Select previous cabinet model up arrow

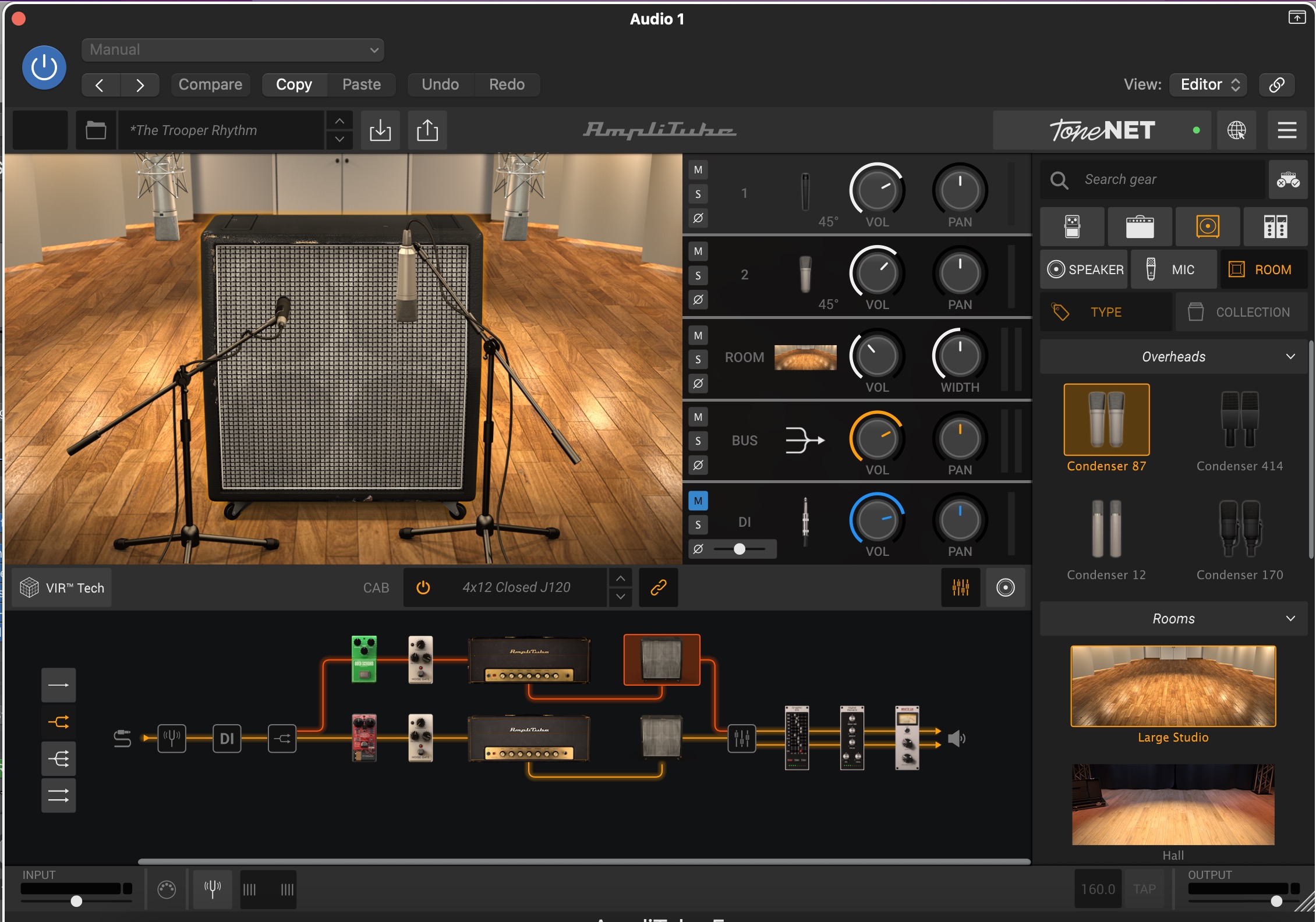coord(621,579)
